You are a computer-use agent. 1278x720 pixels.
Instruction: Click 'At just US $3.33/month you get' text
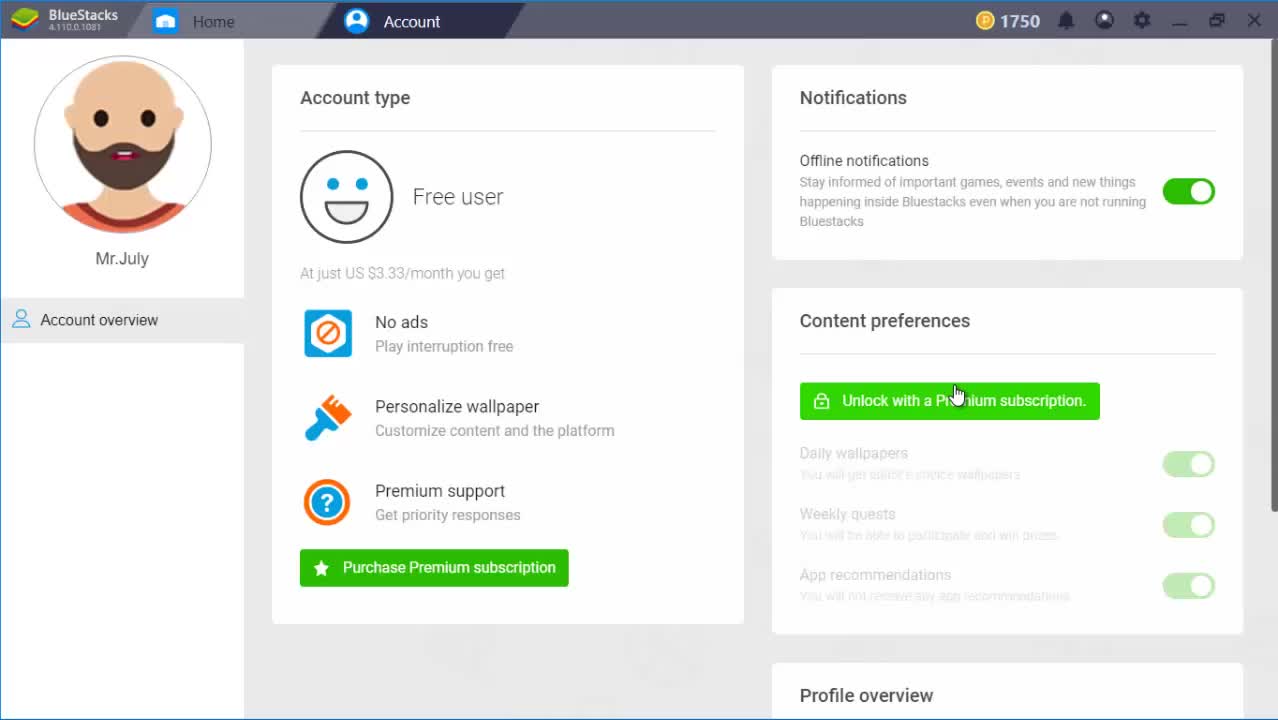click(402, 273)
